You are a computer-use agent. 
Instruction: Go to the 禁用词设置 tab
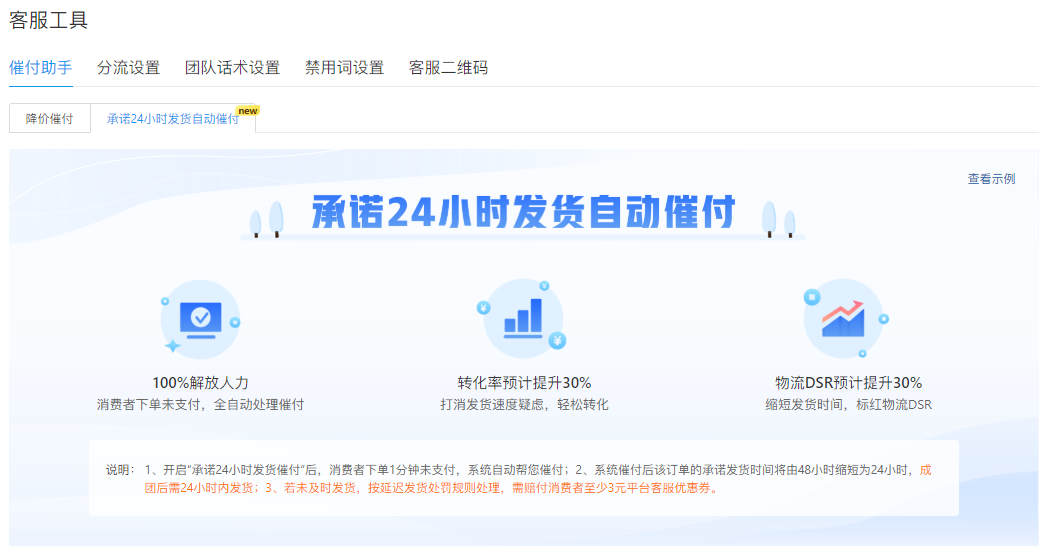[345, 68]
